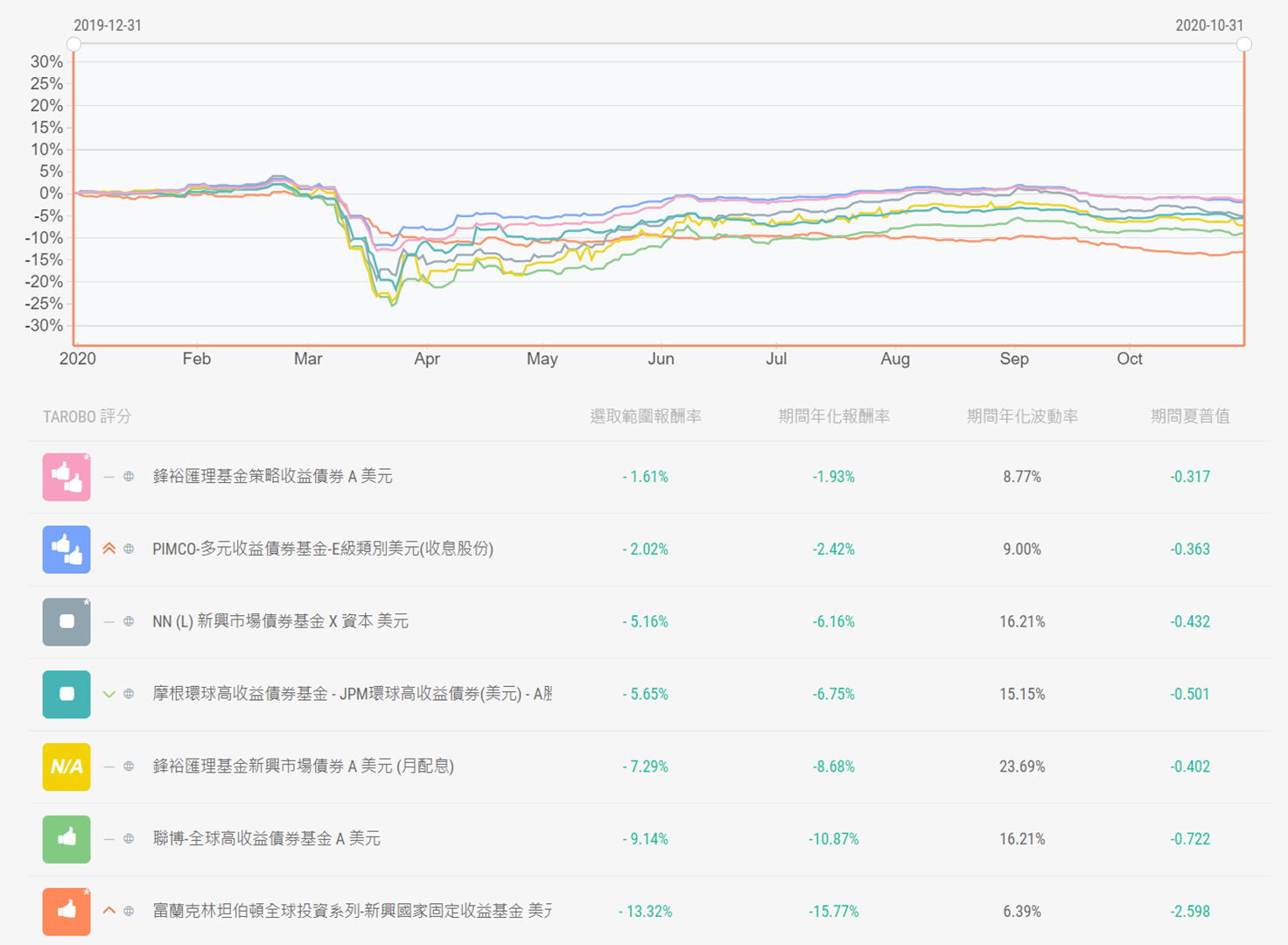Click the 0% label on the vertical axis
The image size is (1288, 945).
tap(51, 193)
